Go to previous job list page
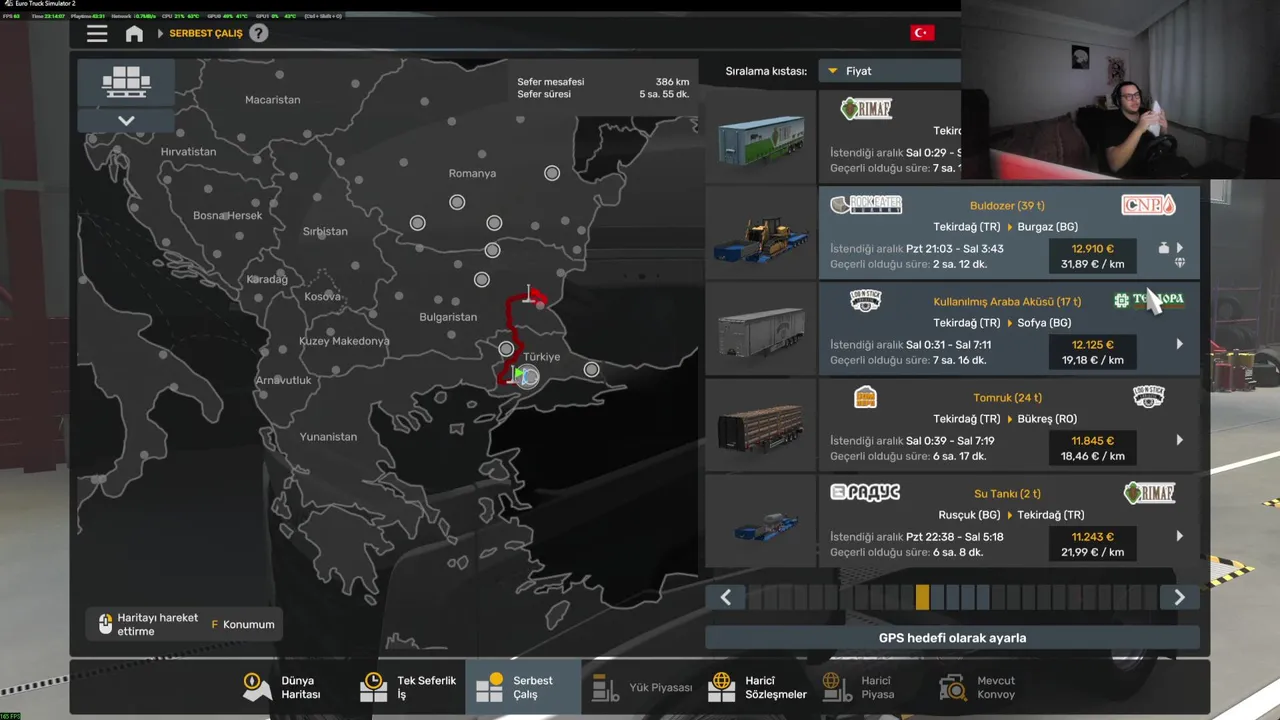 pos(726,597)
